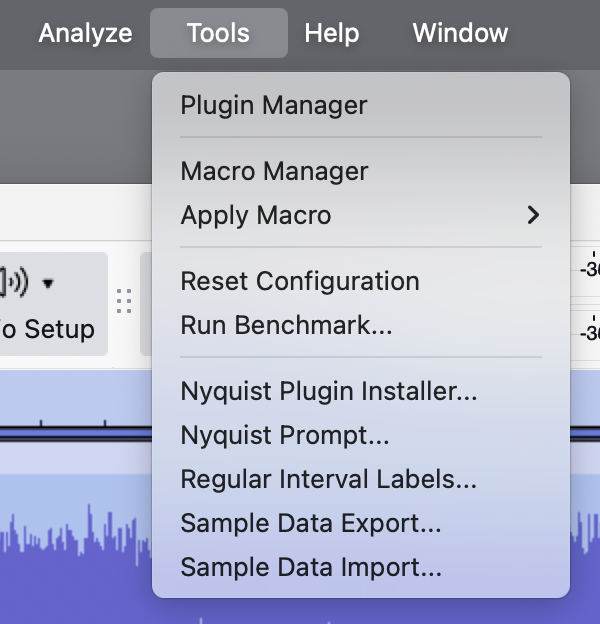The image size is (600, 624).
Task: Open the Window menu in menu bar
Action: 460,33
